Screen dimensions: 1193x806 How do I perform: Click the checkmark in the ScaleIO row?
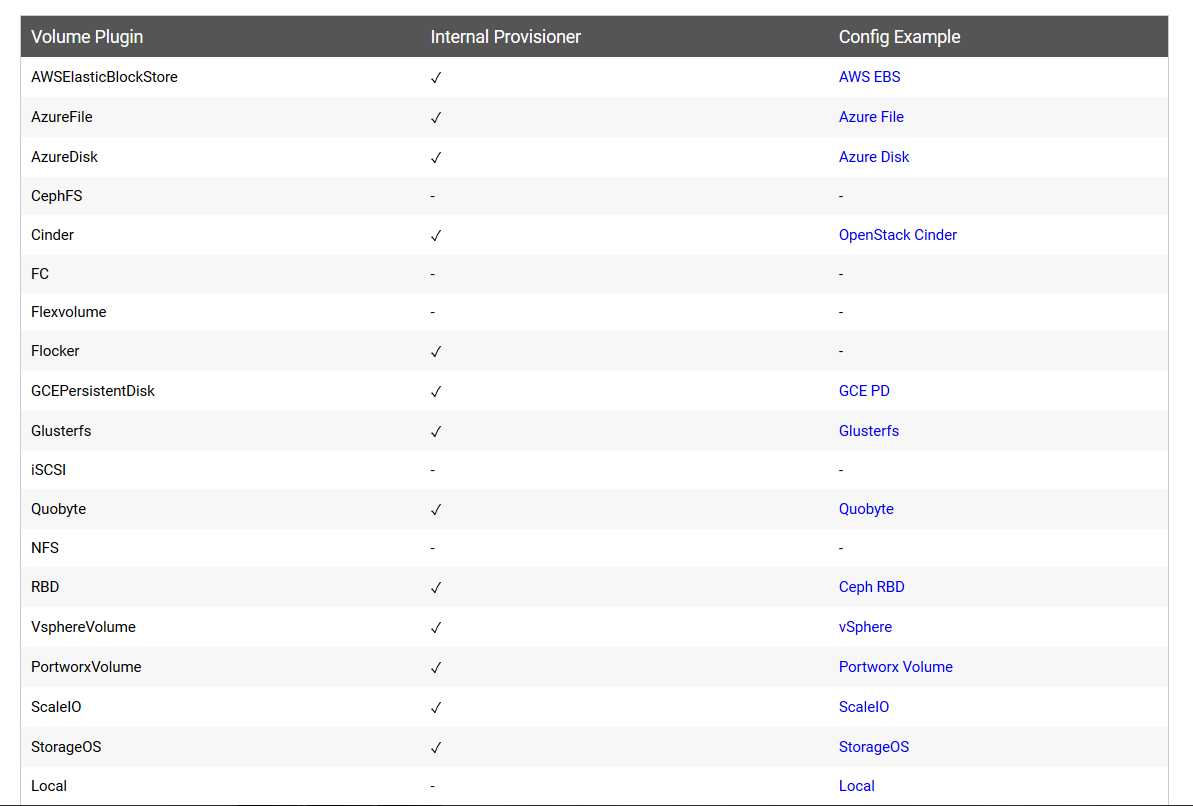[x=436, y=708]
